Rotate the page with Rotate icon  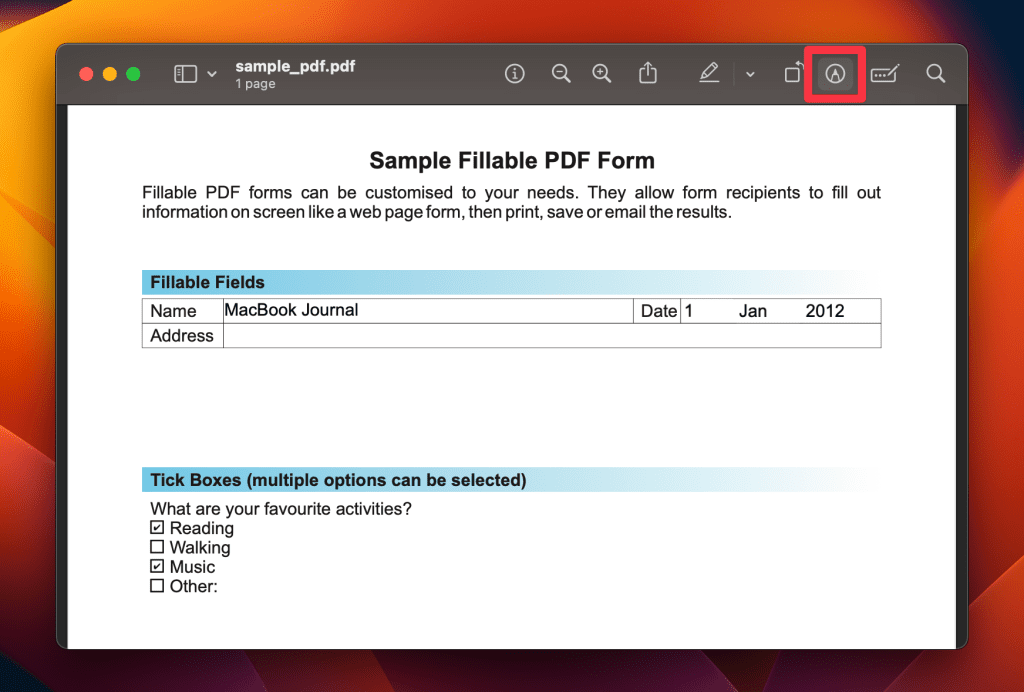point(792,74)
